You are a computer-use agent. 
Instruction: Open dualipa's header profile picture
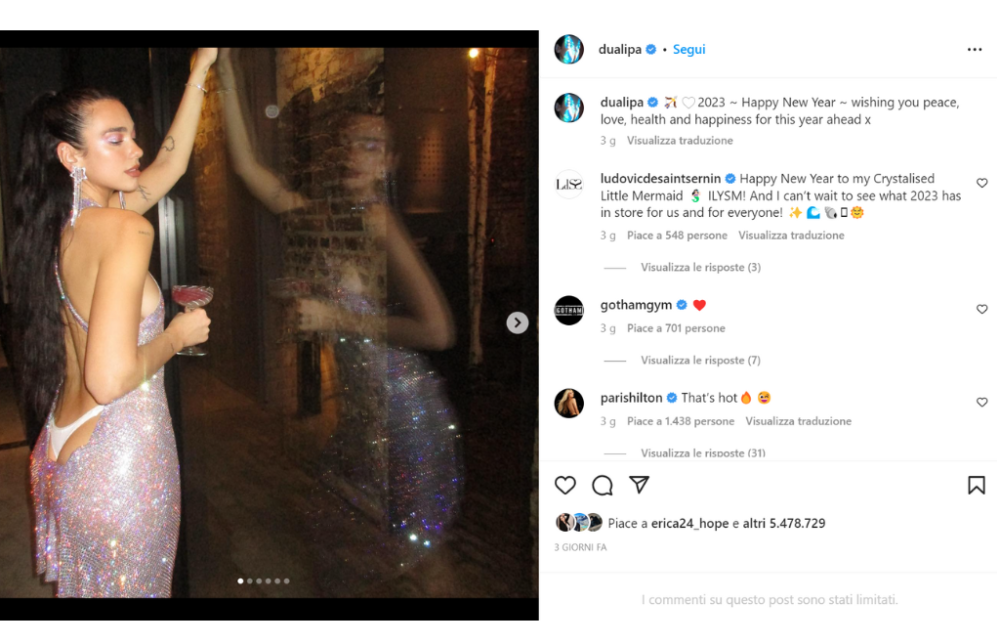pos(569,49)
